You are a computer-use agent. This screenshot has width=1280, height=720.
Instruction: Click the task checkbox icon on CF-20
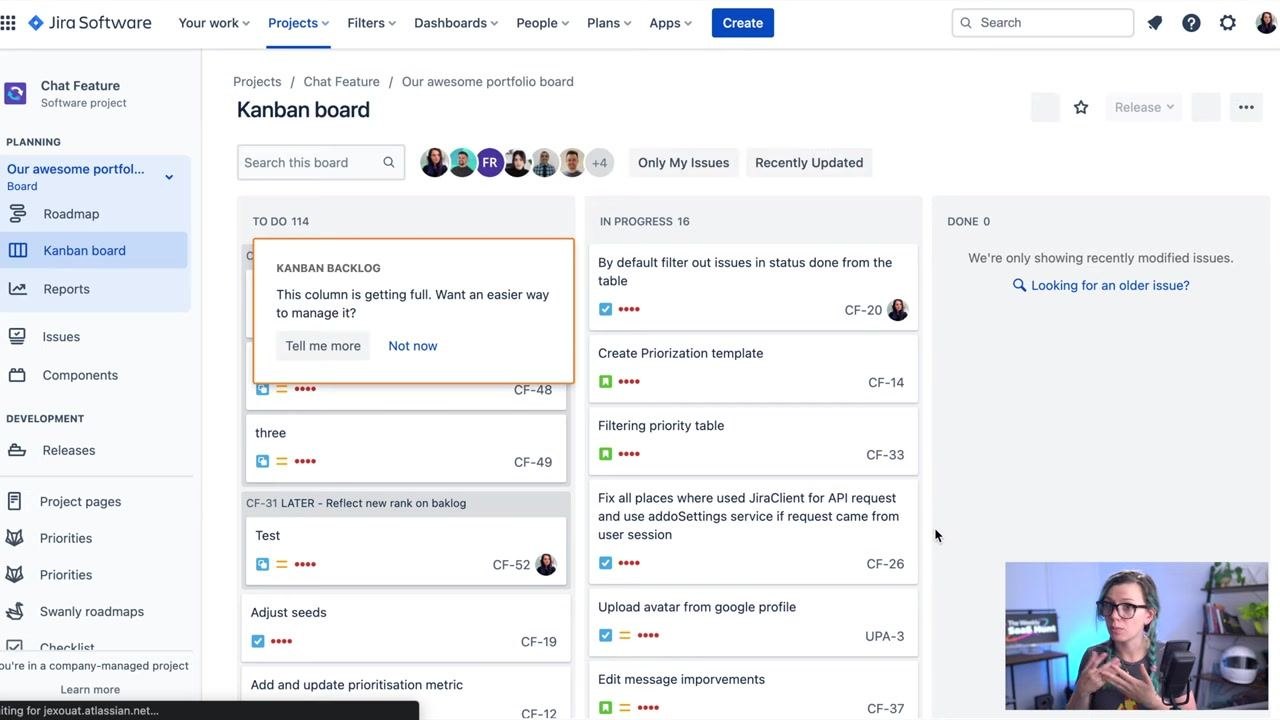[605, 309]
